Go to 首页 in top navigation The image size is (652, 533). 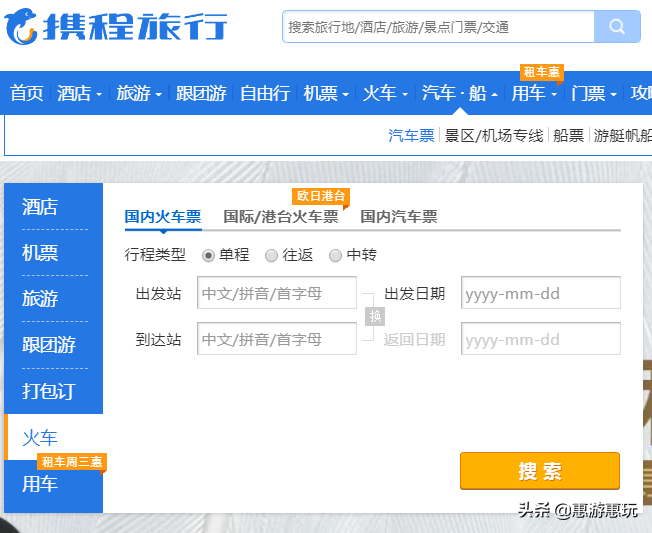(27, 93)
